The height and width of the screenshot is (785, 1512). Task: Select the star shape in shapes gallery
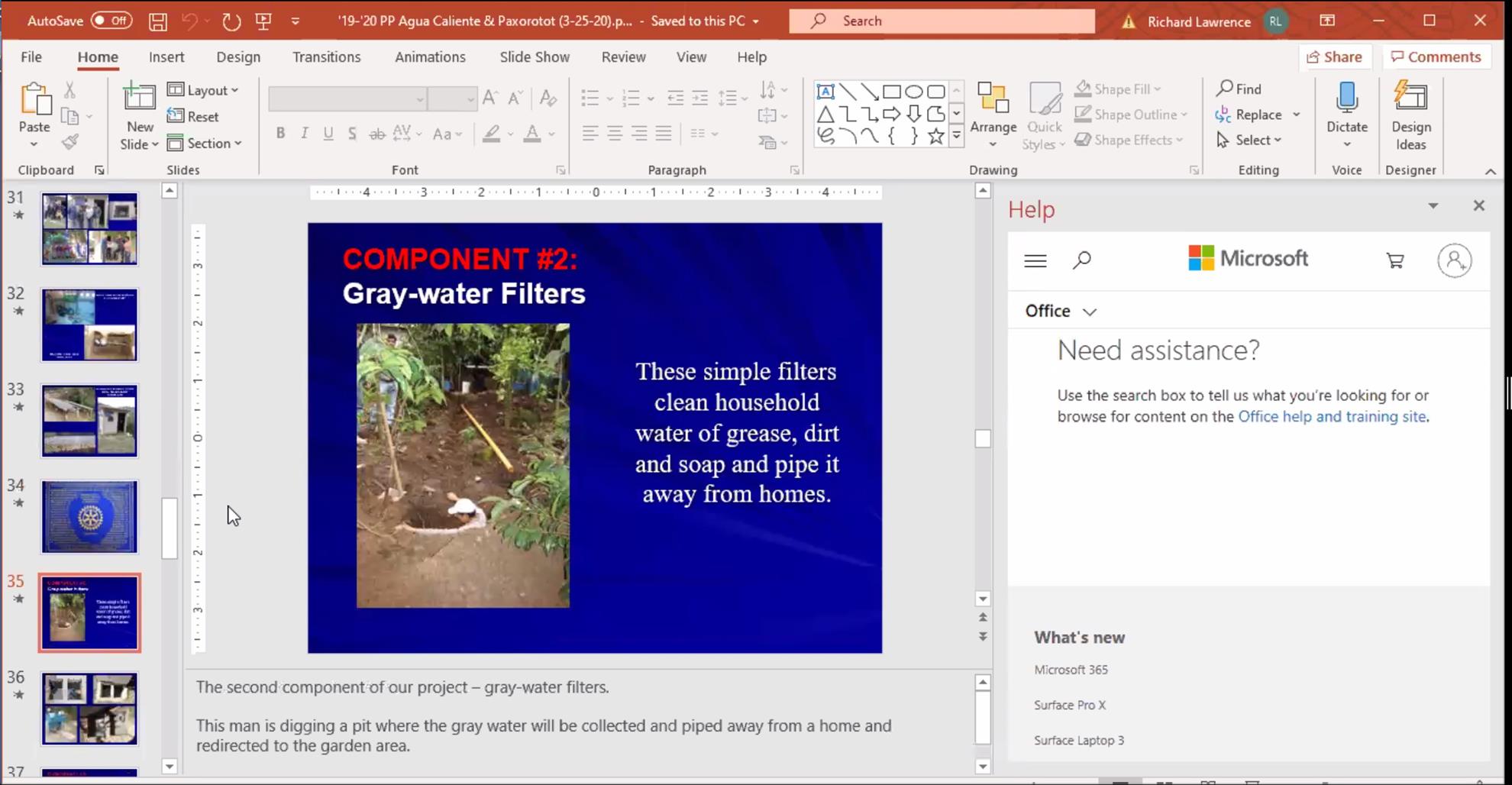point(935,137)
